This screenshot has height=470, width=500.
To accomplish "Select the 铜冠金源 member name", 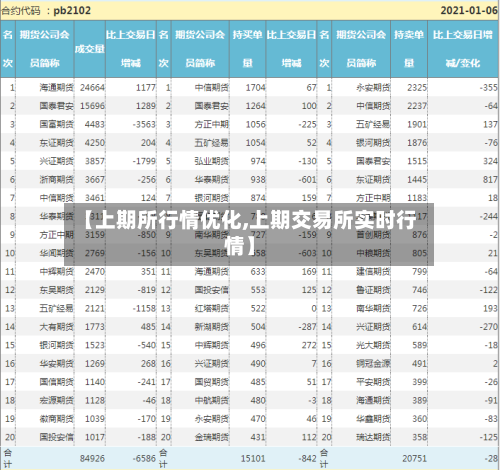I will (x=373, y=363).
